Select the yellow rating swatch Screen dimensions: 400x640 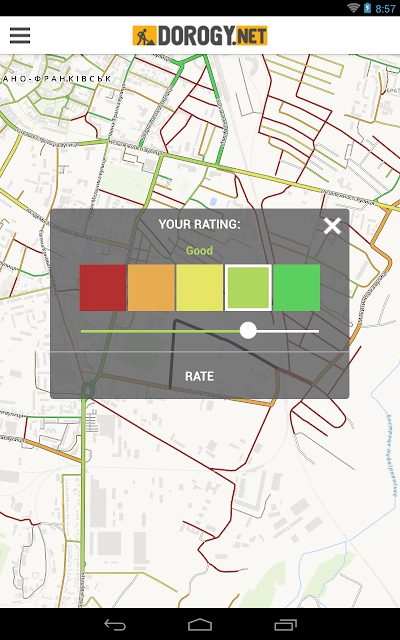[x=200, y=288]
